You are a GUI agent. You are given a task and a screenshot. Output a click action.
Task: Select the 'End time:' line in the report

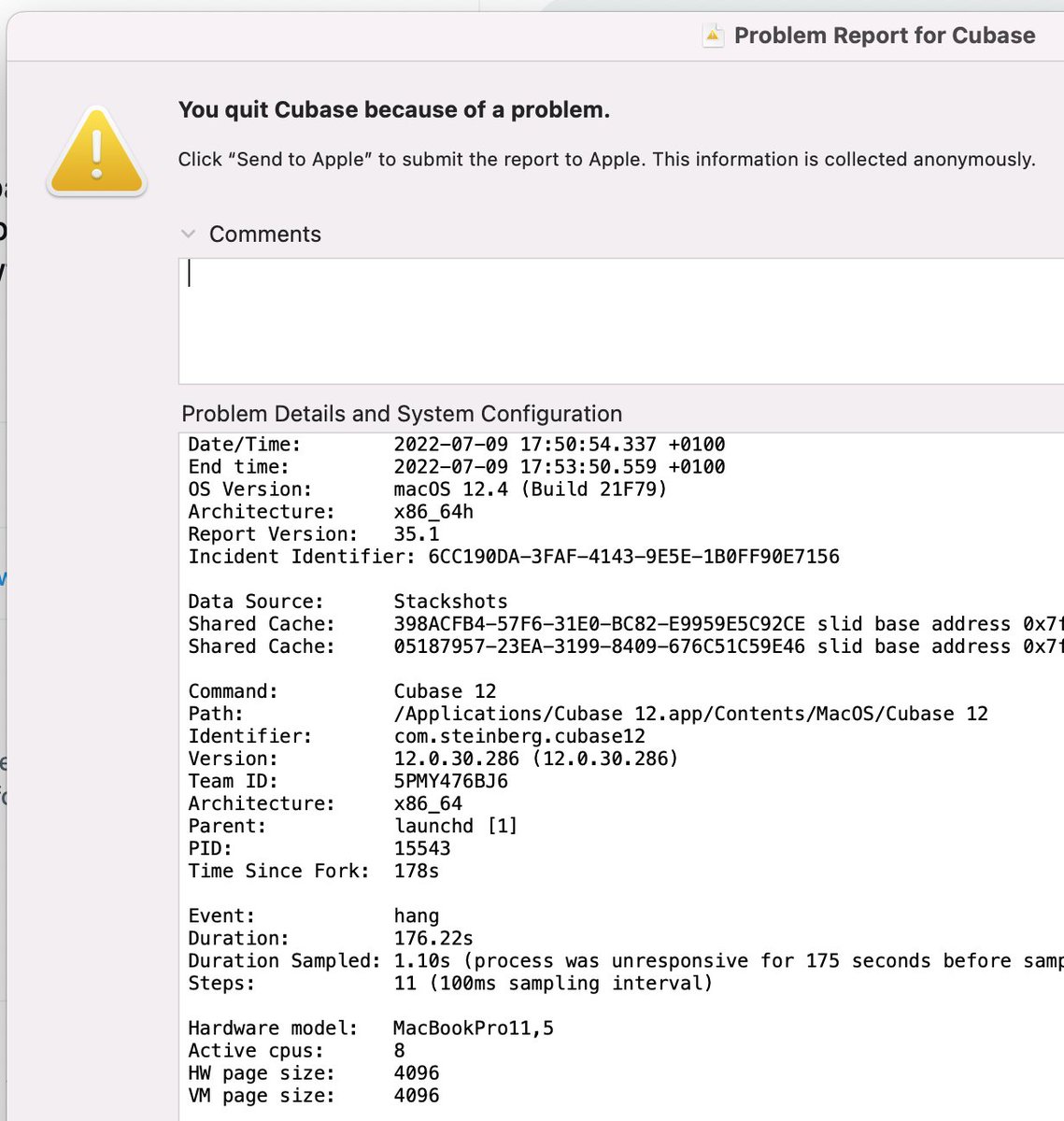(457, 467)
